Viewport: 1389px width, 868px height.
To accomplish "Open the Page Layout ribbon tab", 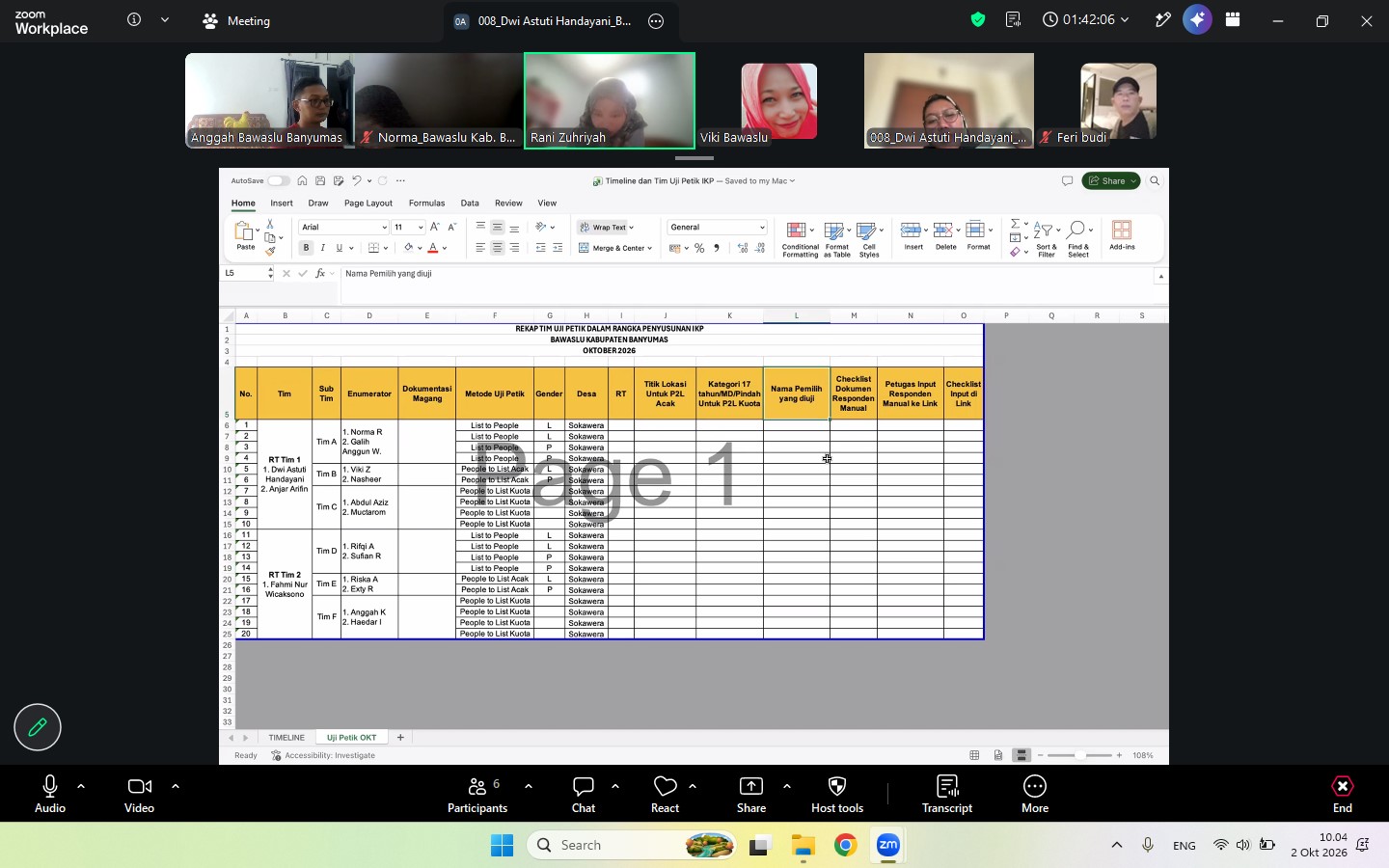I will click(368, 203).
